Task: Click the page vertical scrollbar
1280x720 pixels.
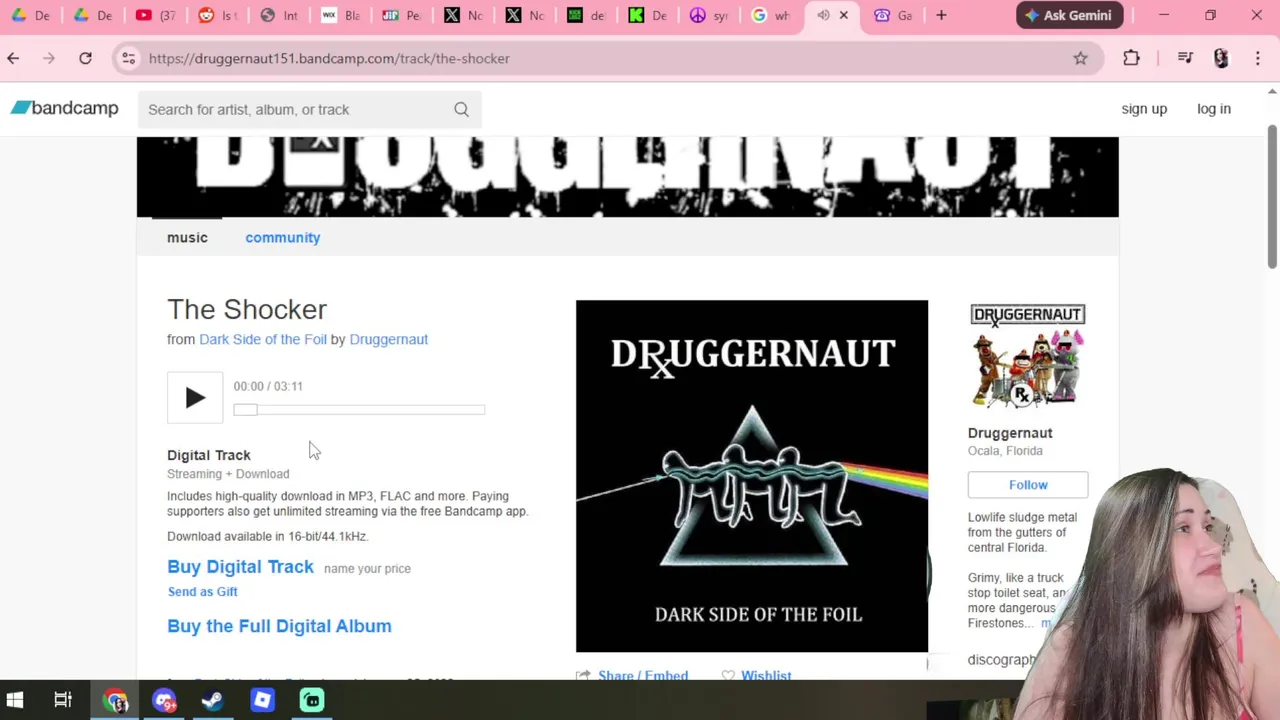Action: pos(1272,196)
